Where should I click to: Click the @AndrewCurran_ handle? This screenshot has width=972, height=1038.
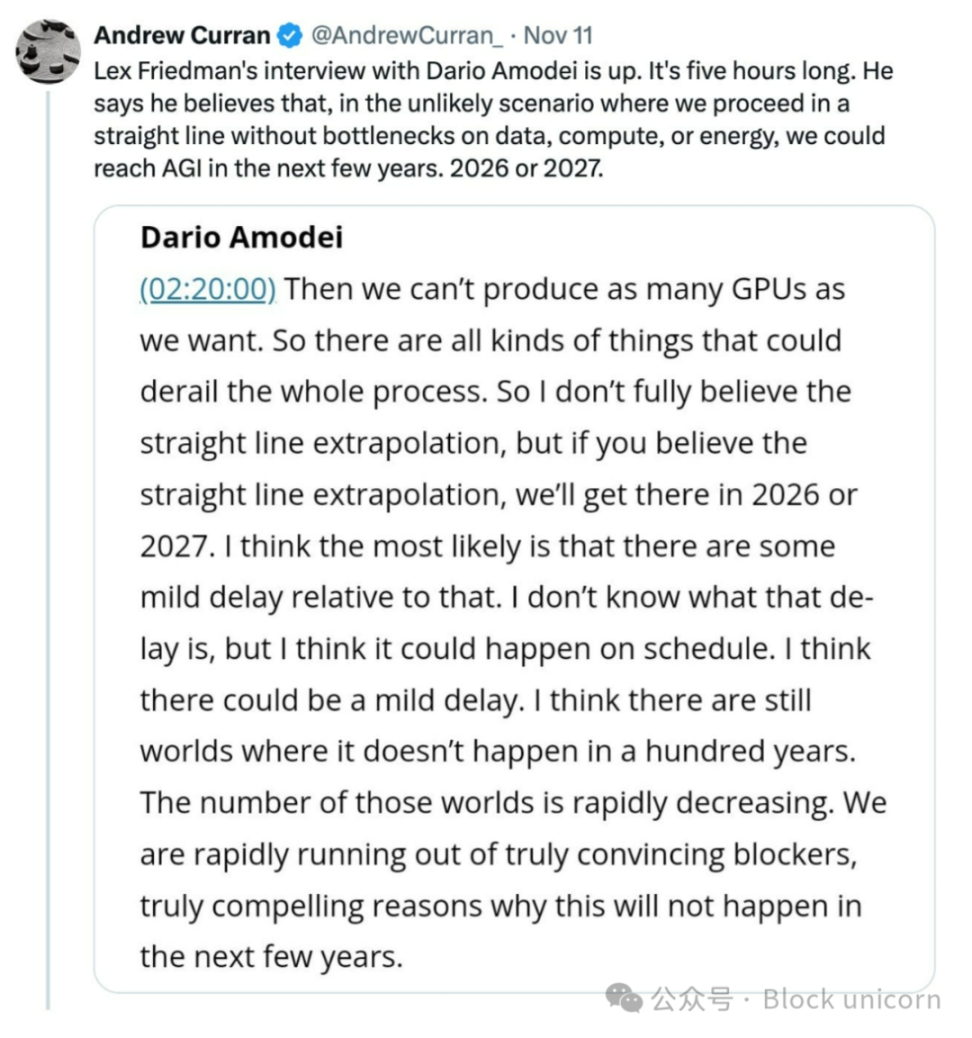point(408,36)
